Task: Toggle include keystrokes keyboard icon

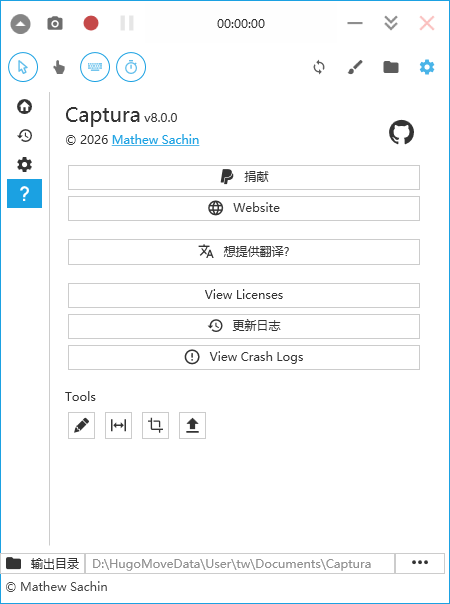Action: click(95, 67)
